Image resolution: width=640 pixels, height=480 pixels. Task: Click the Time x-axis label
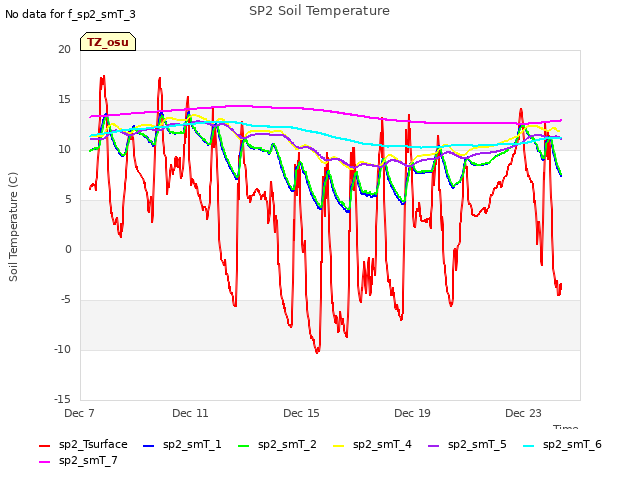pyautogui.click(x=565, y=427)
